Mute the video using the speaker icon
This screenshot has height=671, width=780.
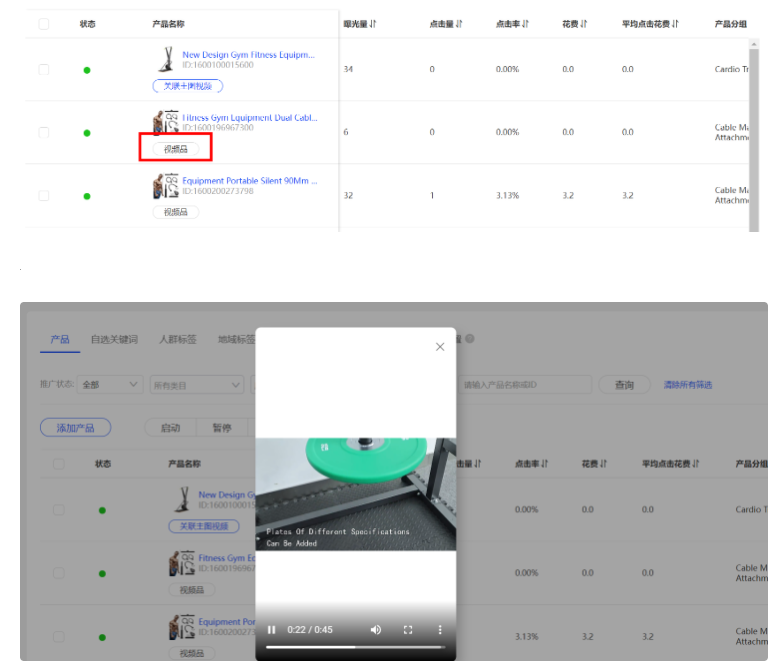point(376,630)
